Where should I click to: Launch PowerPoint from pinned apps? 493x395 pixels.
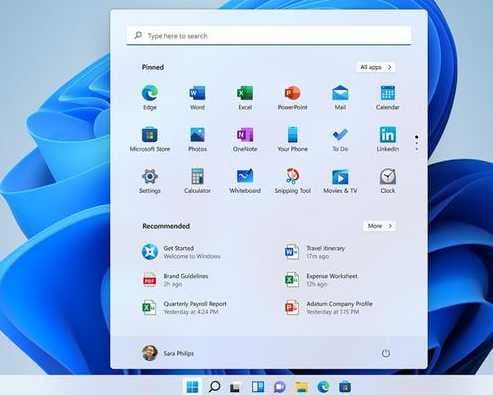point(292,97)
